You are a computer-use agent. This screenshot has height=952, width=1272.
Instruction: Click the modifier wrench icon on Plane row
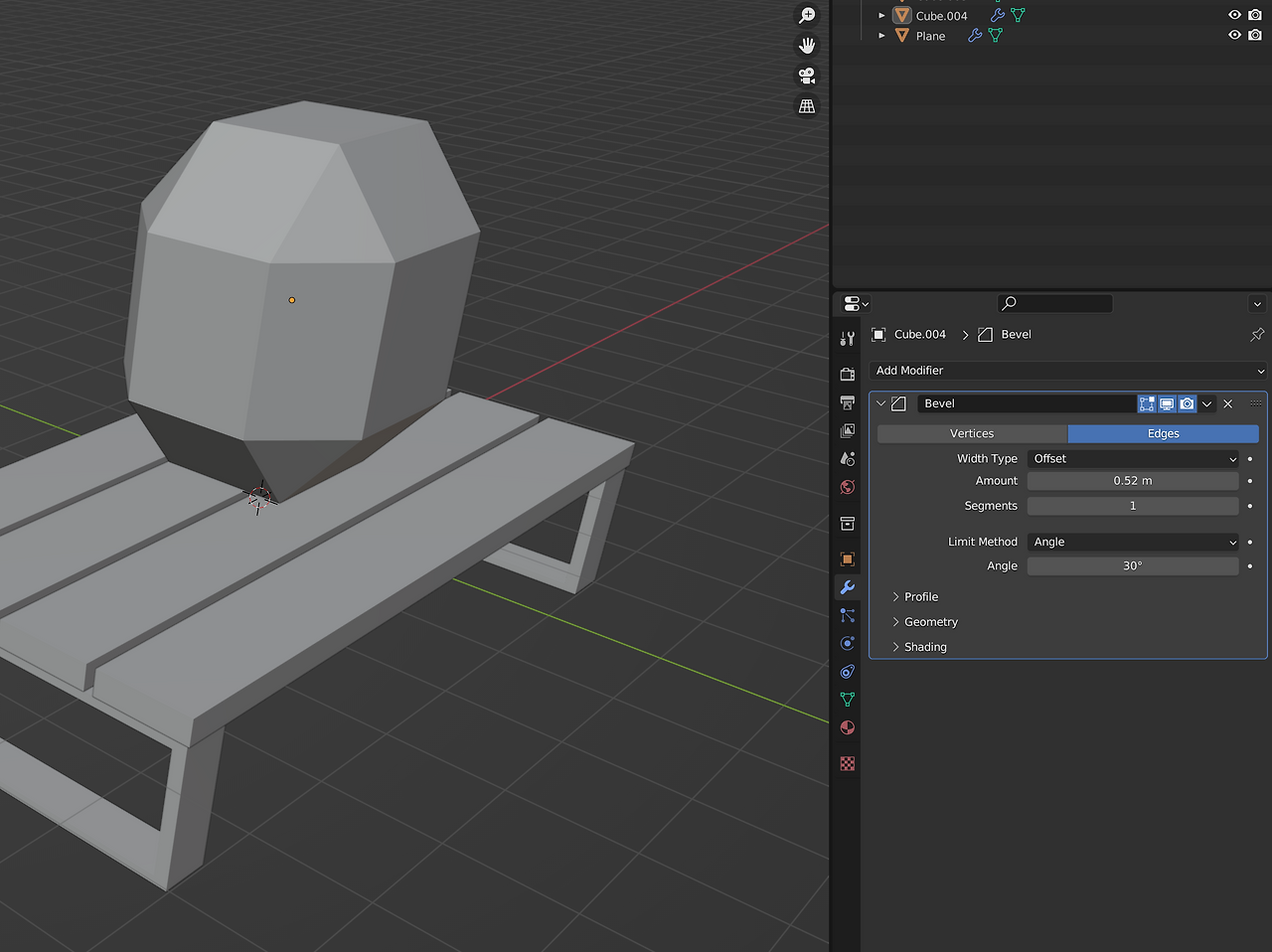click(x=975, y=36)
